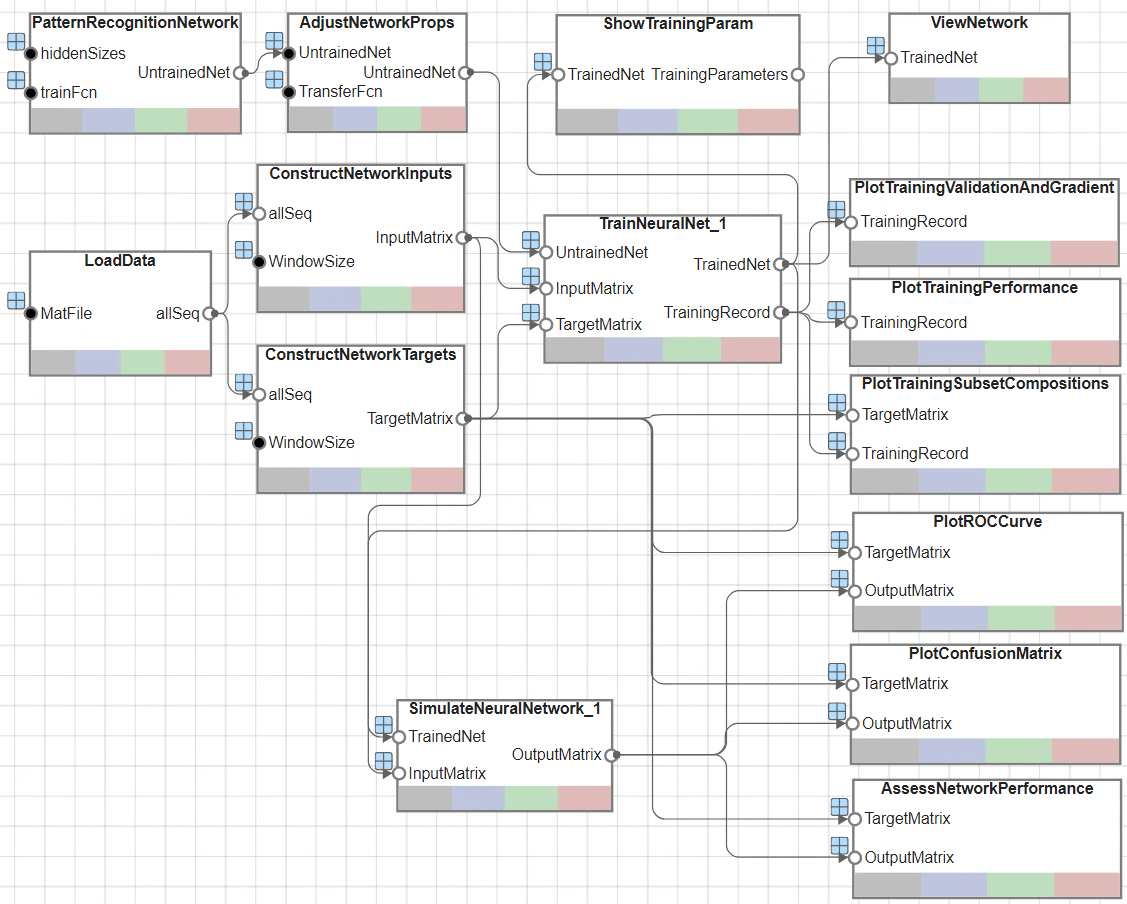Click grid icon by ConstructNetworkTargets WindowSize
The image size is (1127, 904).
click(243, 431)
